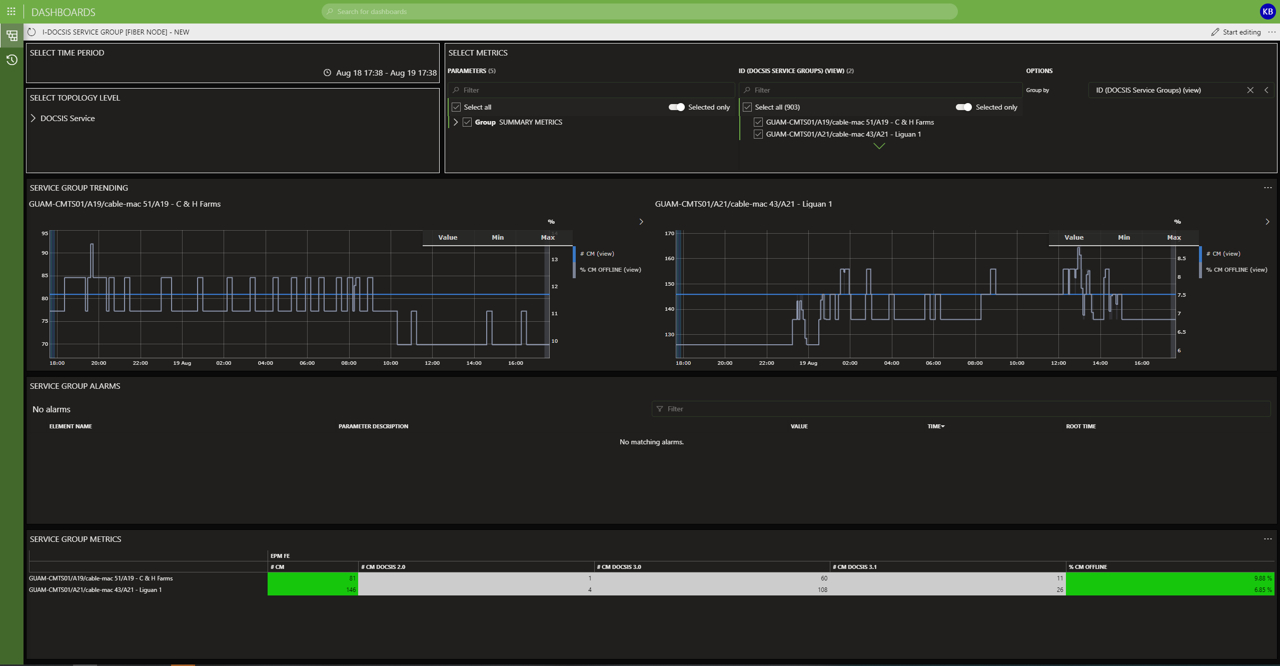Select # CM (view) legend in Liguan 1 chart

(1223, 254)
